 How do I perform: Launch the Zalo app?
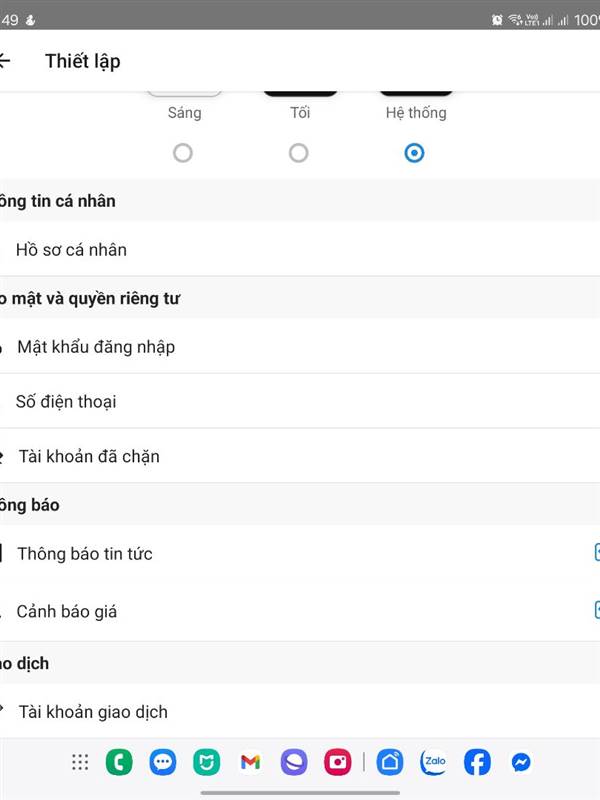coord(433,762)
